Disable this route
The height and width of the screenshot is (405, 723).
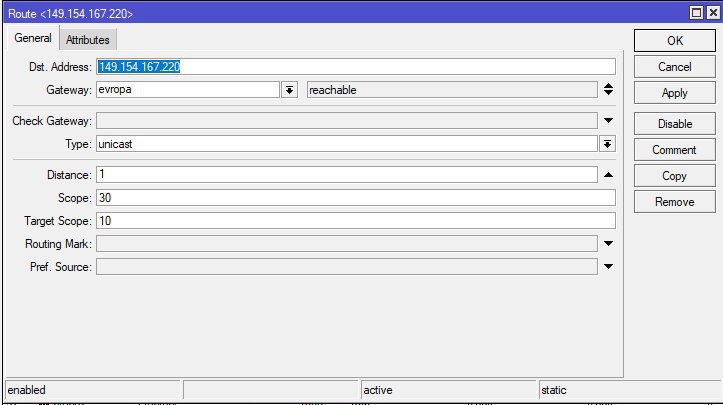pyautogui.click(x=675, y=124)
